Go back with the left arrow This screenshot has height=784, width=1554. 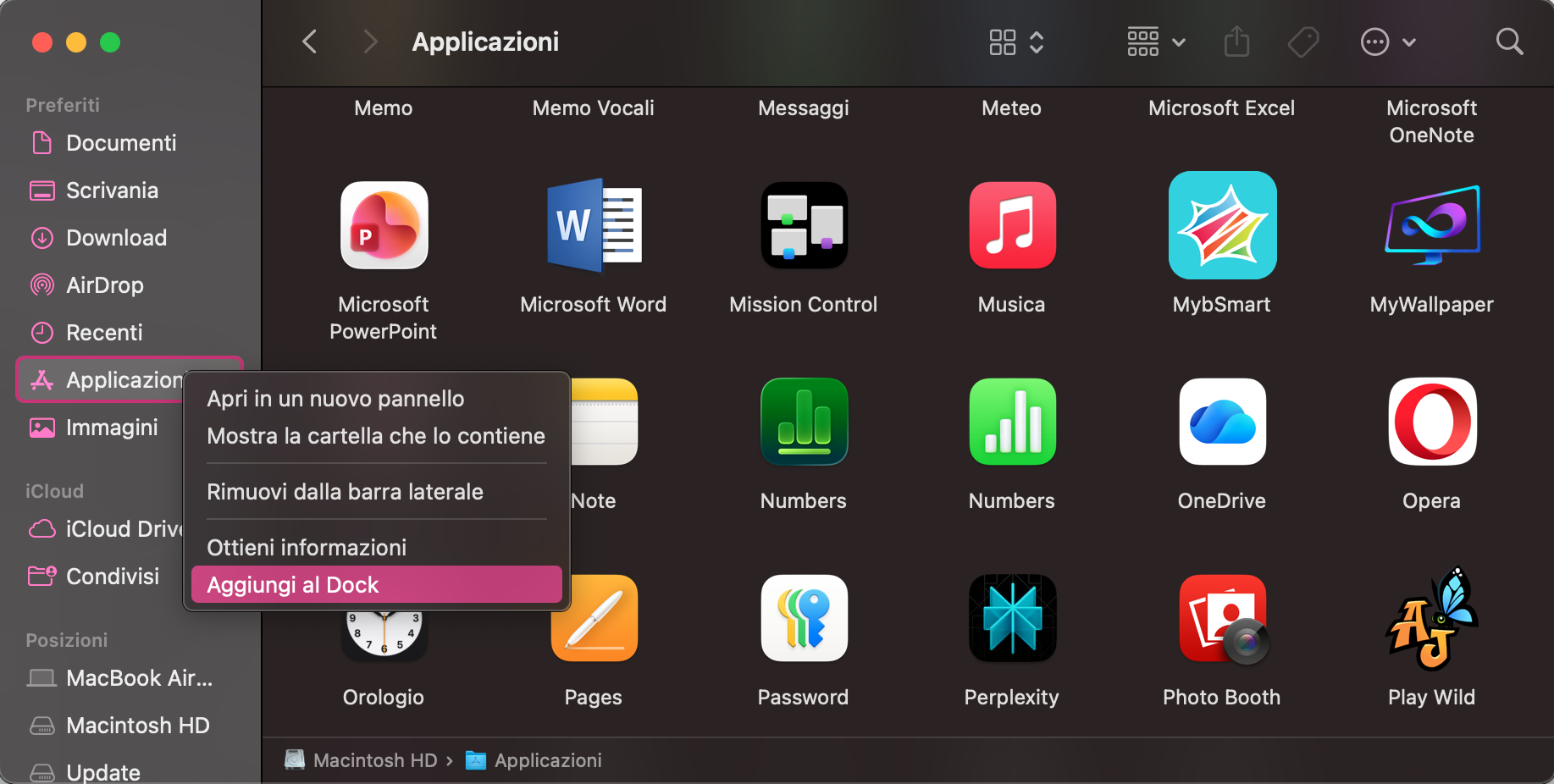(310, 41)
